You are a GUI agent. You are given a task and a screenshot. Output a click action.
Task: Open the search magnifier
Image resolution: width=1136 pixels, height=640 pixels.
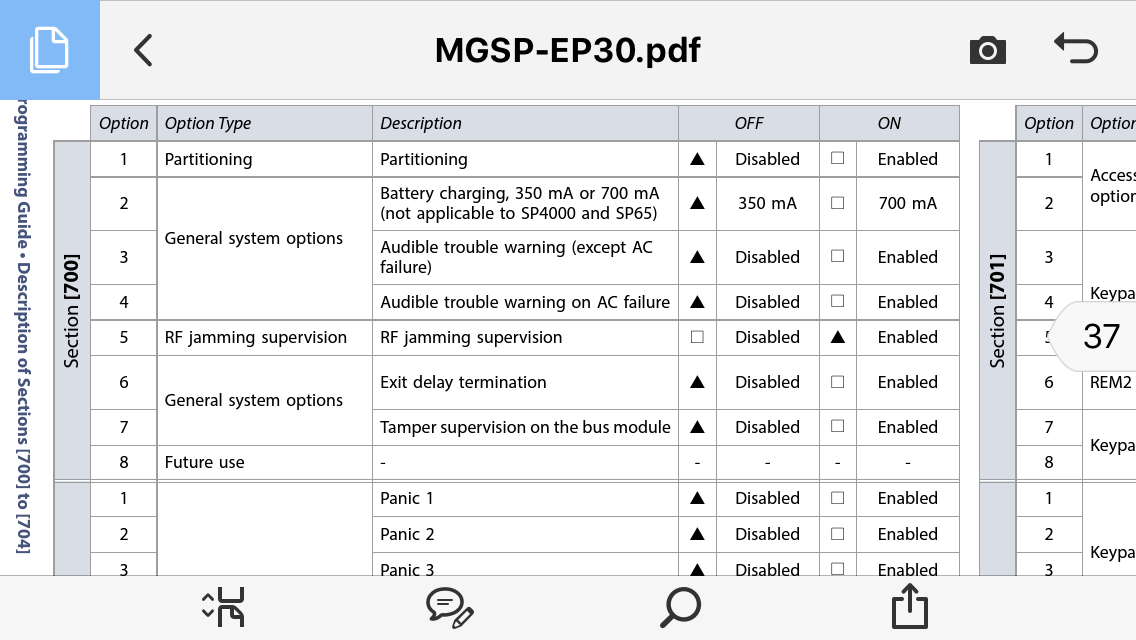[x=681, y=607]
